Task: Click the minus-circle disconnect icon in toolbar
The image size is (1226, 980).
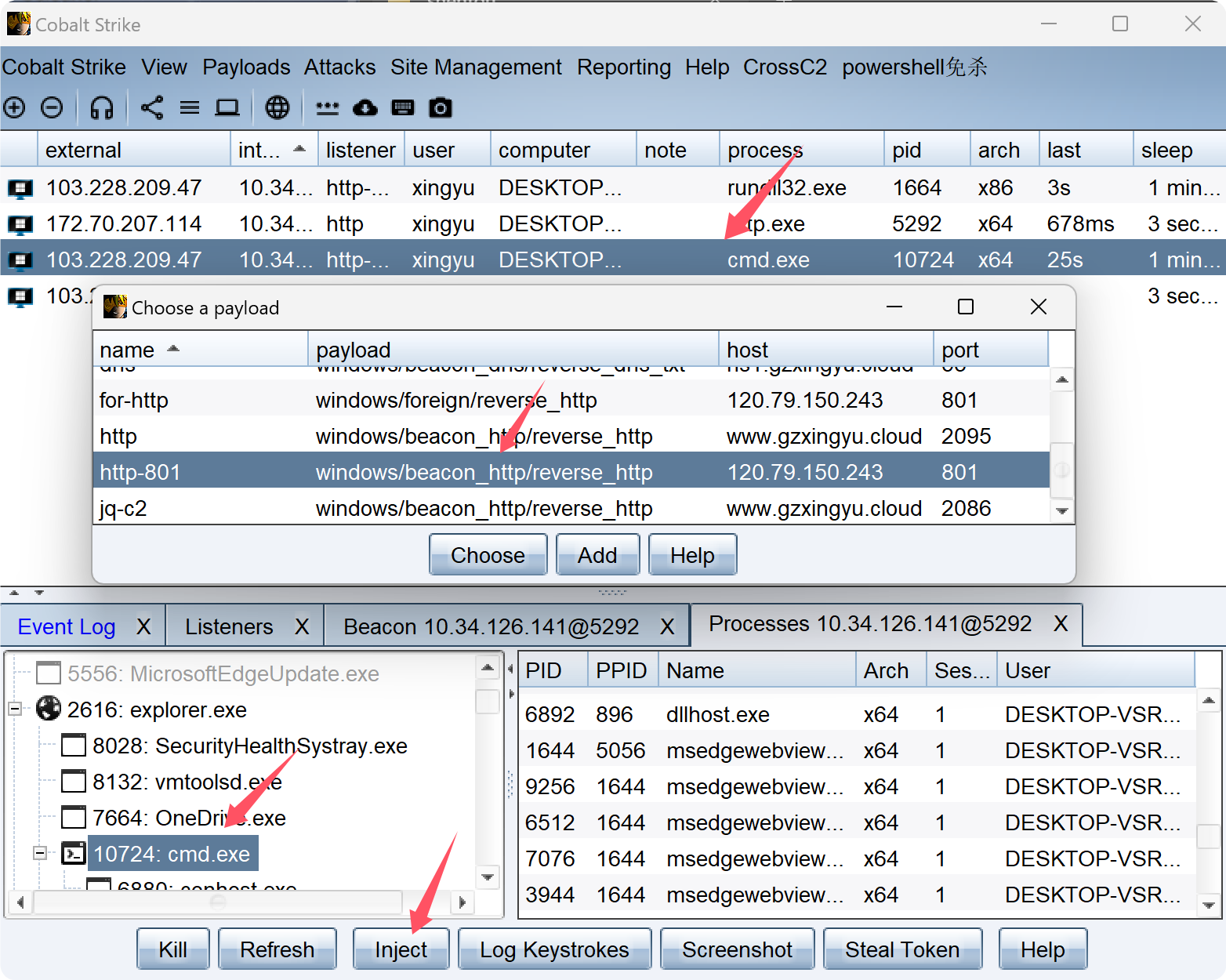Action: coord(52,107)
